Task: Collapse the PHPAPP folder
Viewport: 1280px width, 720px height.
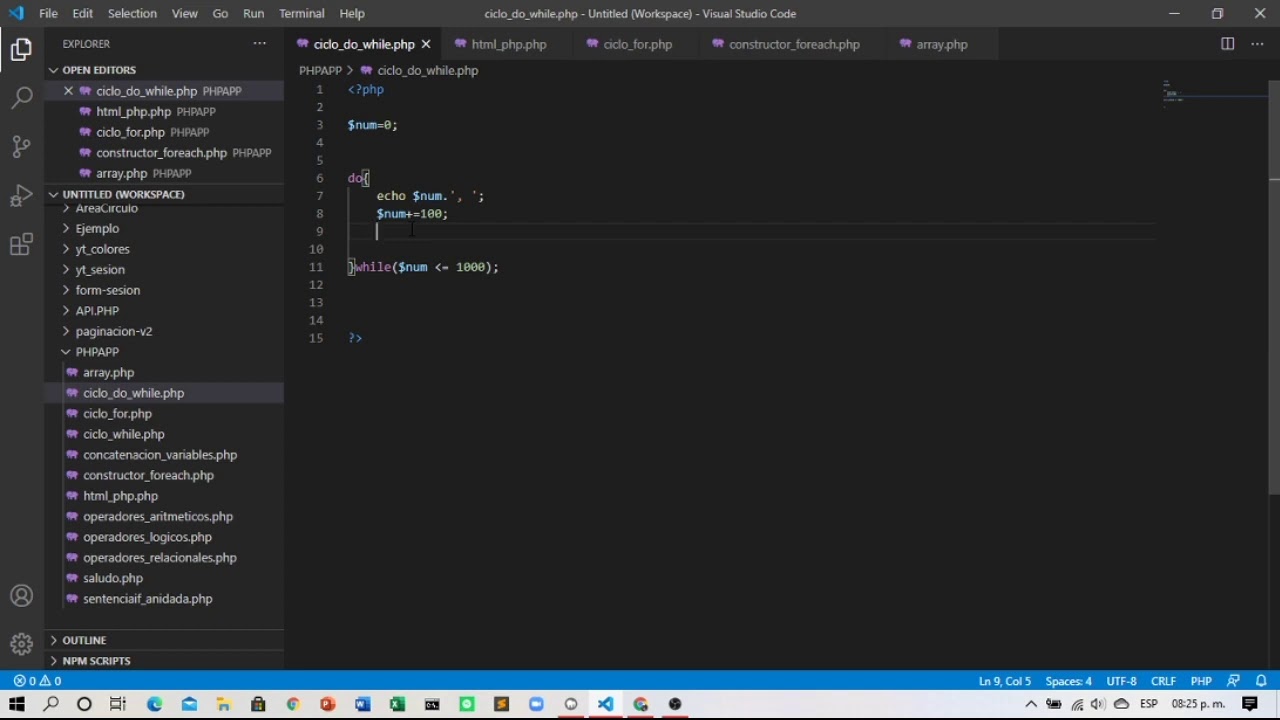Action: point(97,352)
